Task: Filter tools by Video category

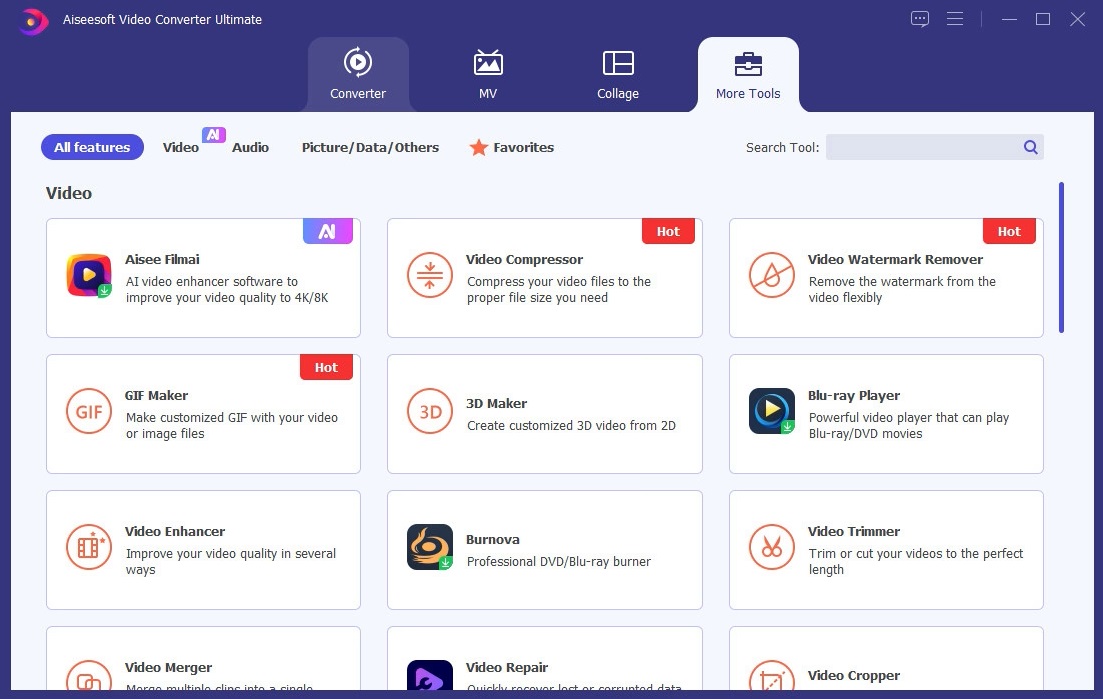Action: (x=181, y=147)
